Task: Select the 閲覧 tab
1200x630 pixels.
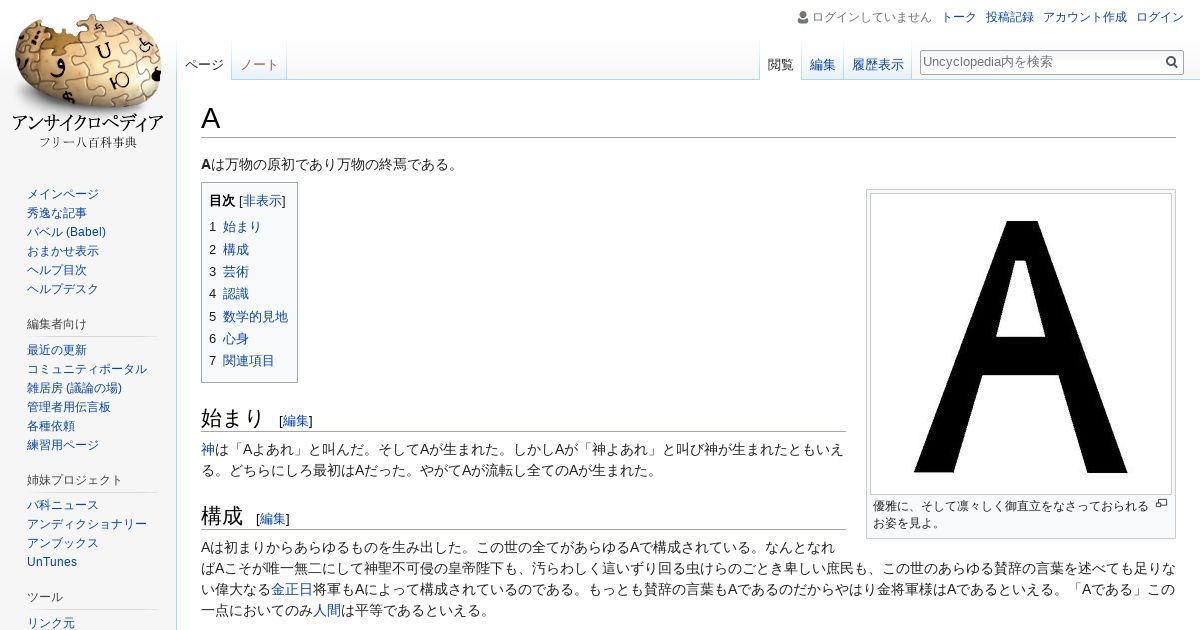Action: [780, 65]
